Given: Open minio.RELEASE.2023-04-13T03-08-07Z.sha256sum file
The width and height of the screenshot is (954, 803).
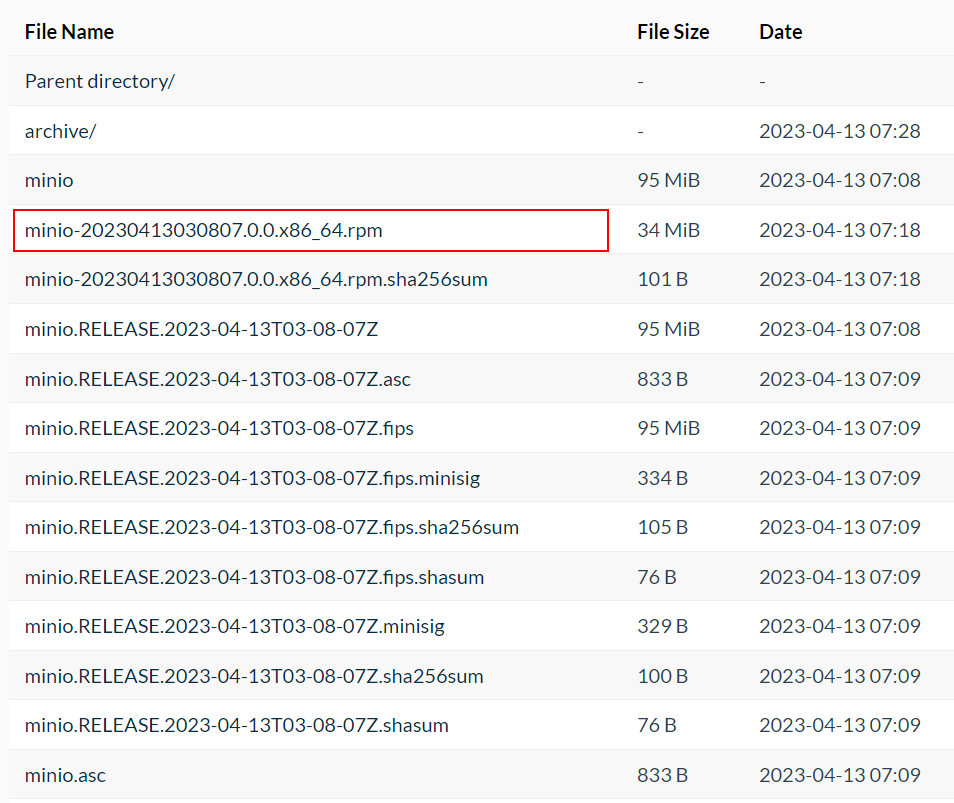Looking at the screenshot, I should pyautogui.click(x=254, y=676).
